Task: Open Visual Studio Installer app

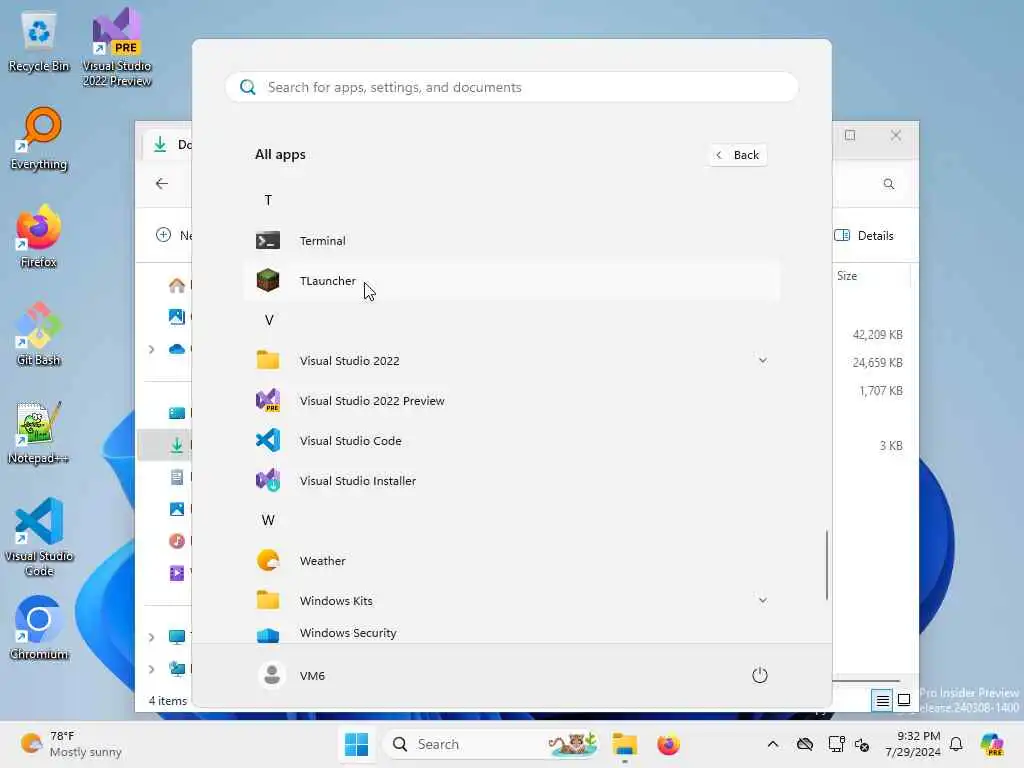Action: point(512,481)
